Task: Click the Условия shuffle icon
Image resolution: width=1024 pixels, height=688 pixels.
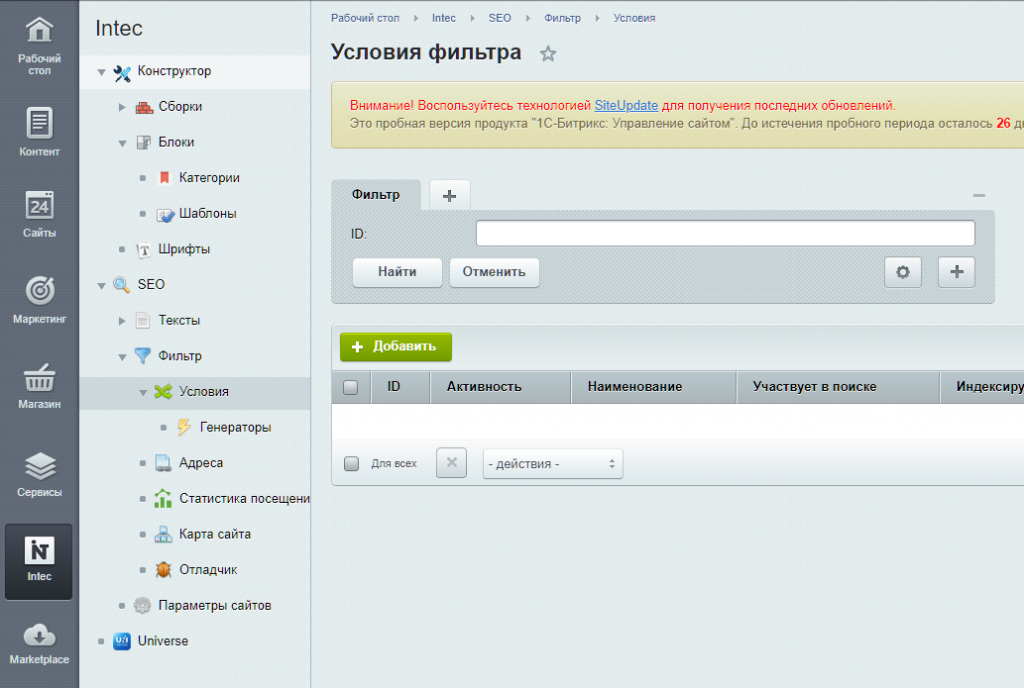Action: point(163,392)
